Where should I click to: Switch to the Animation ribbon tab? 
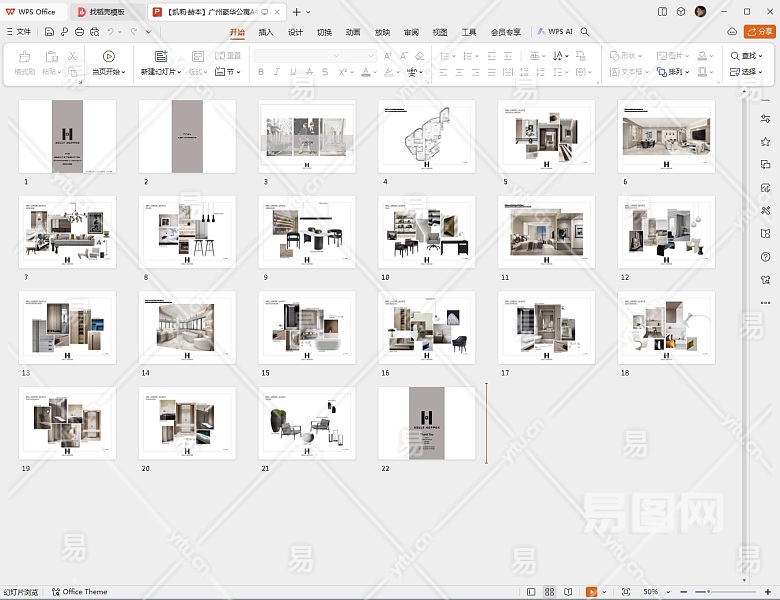tap(353, 32)
